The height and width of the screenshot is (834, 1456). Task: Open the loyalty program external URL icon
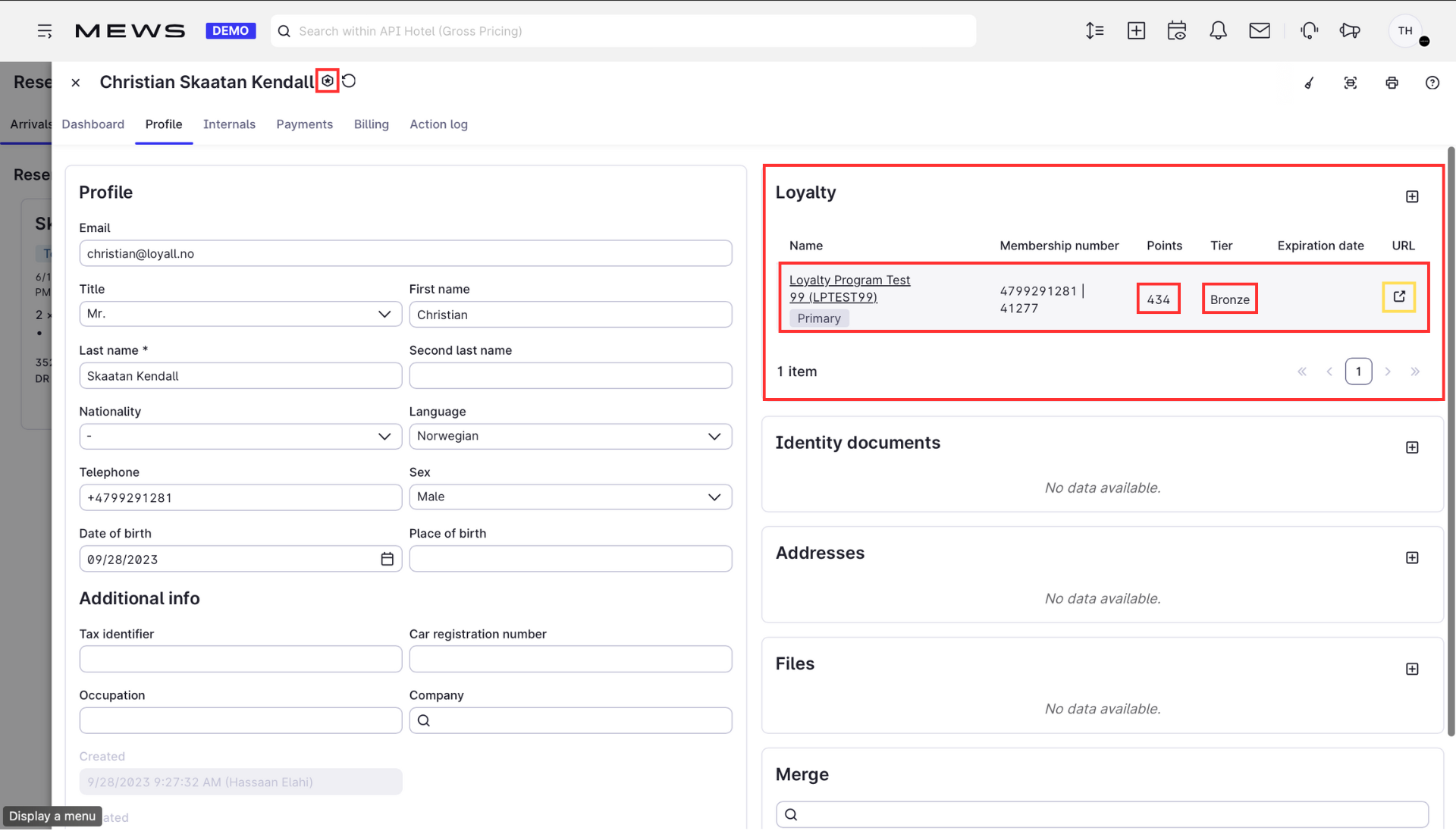pyautogui.click(x=1398, y=296)
